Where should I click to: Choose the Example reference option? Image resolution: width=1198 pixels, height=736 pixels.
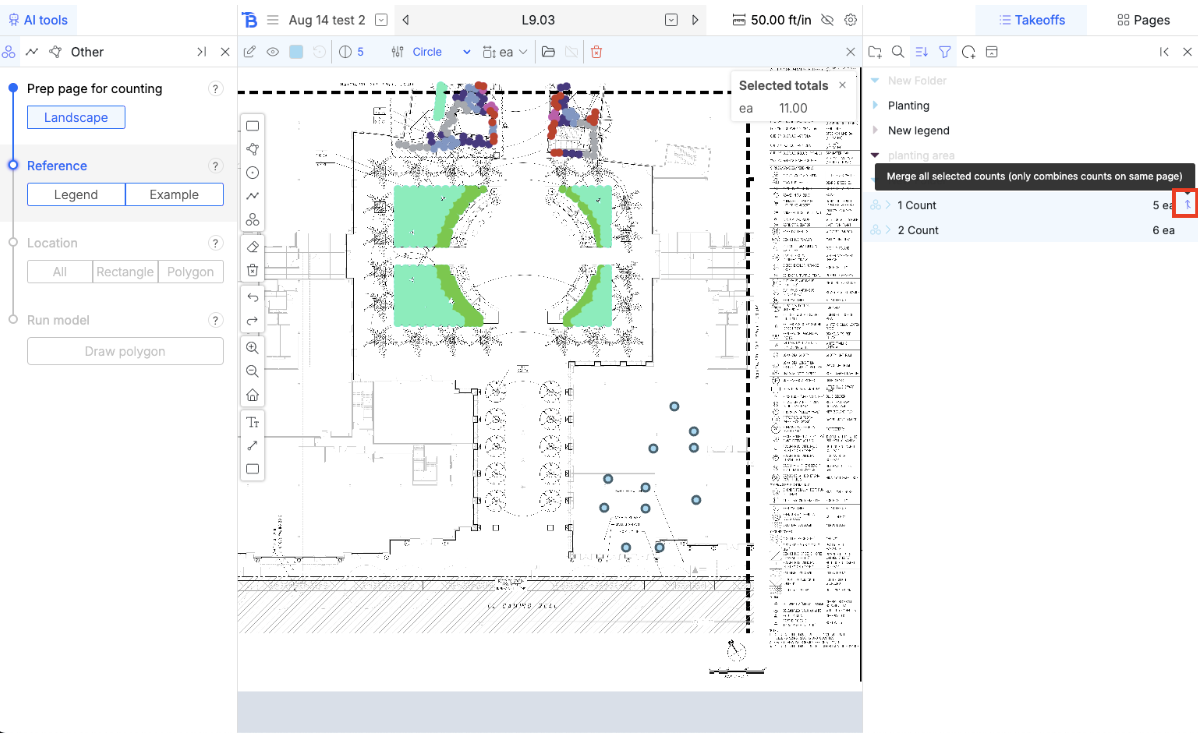[174, 195]
